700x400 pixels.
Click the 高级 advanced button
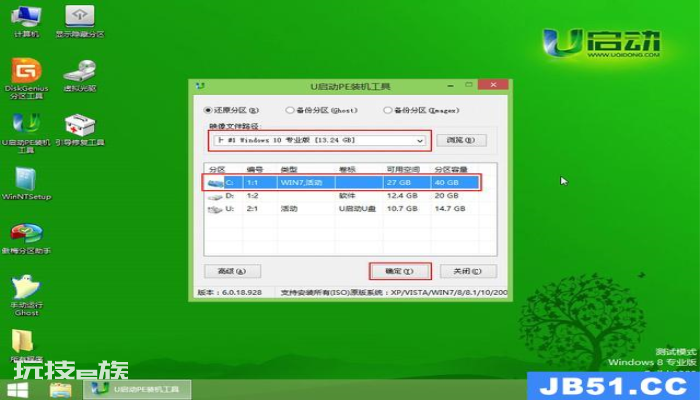(232, 271)
